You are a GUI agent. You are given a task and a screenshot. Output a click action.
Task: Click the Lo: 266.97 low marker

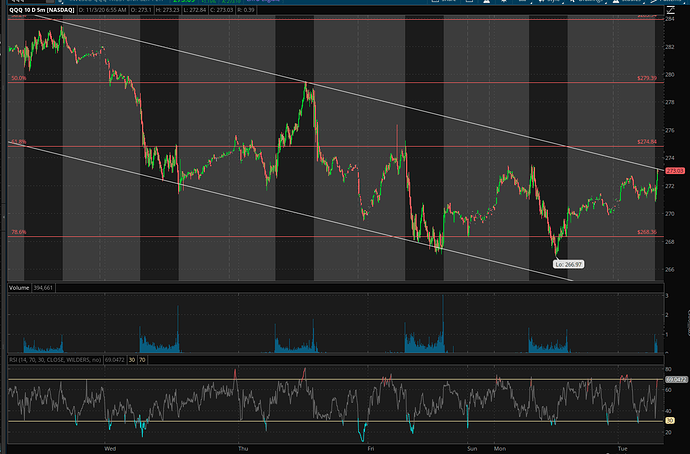[569, 264]
